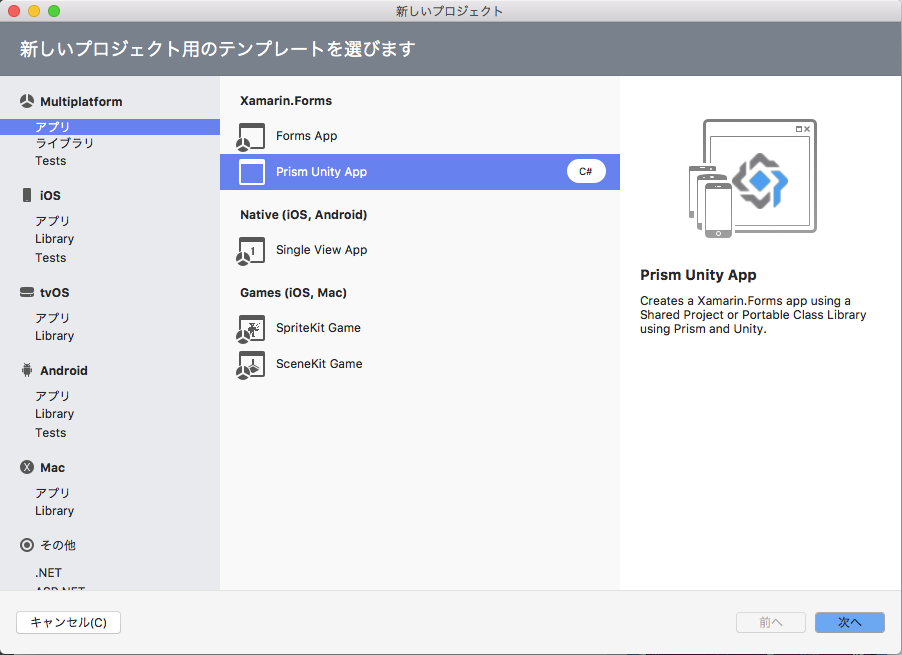Screen dimensions: 902x655
Task: Click the tvOS heading label
Action: pyautogui.click(x=55, y=293)
